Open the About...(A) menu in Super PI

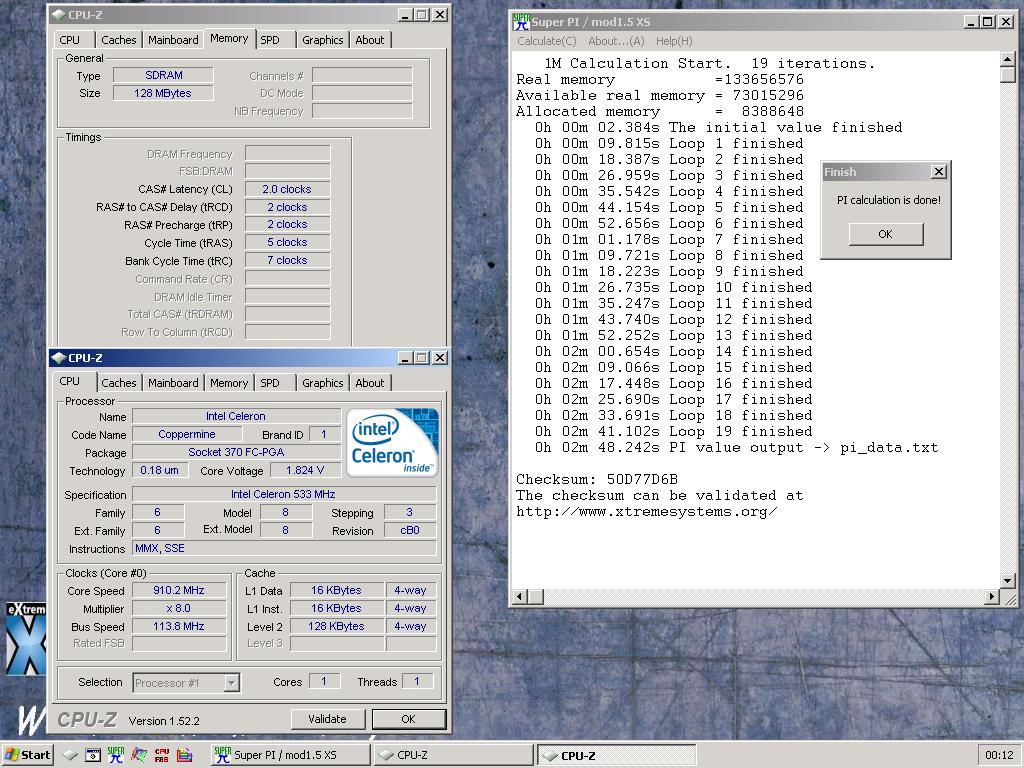click(616, 41)
